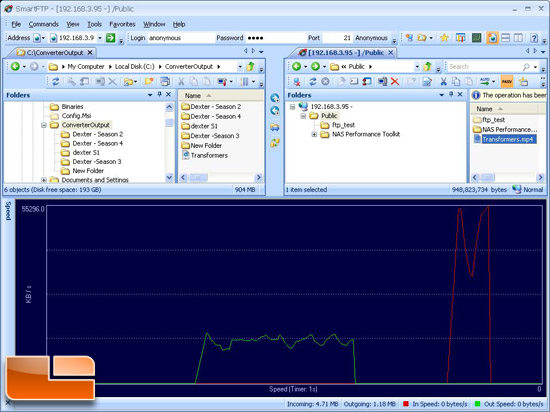
Task: Open the View menu
Action: [73, 24]
